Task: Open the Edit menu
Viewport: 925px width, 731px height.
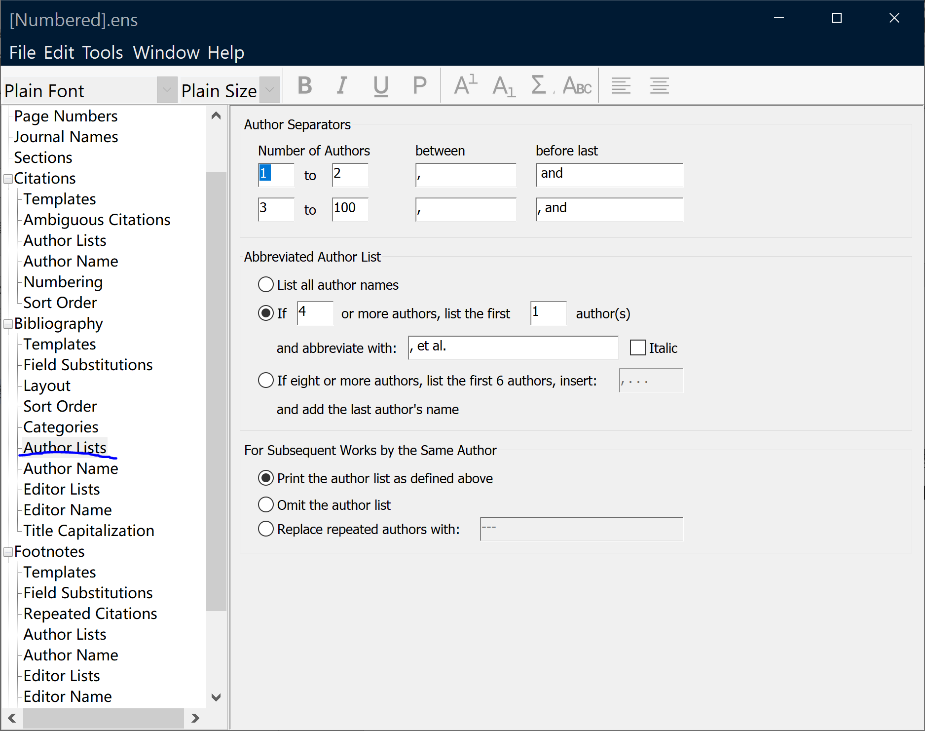Action: (x=62, y=53)
